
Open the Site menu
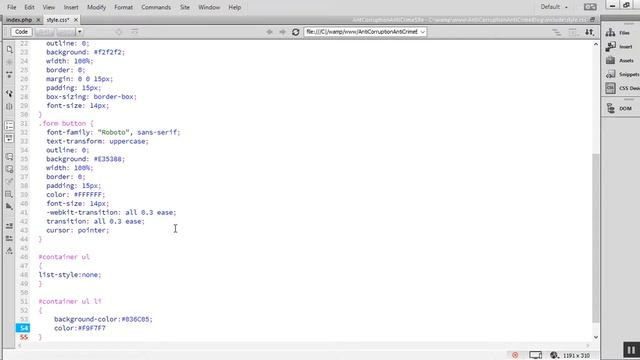[184, 7]
